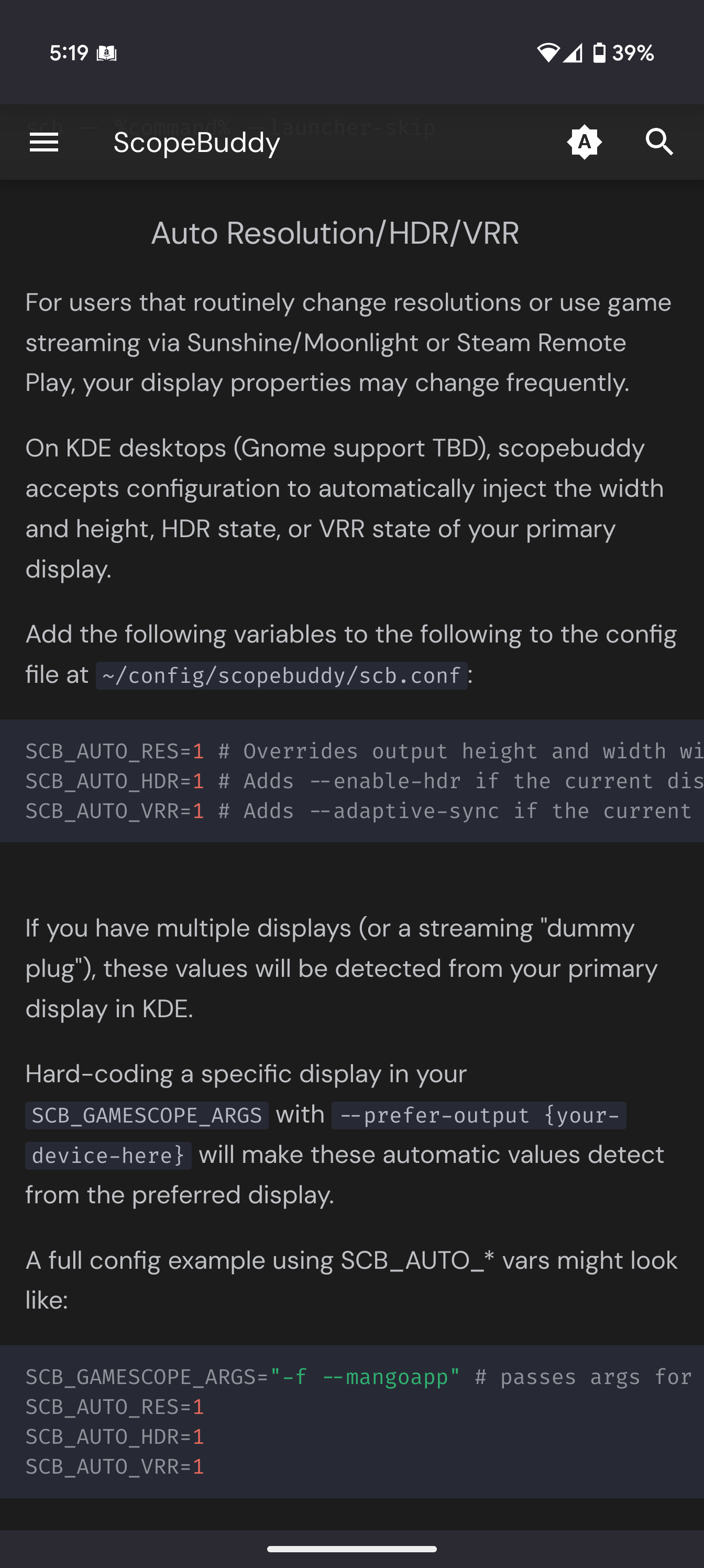Screen dimensions: 704x1568
Task: Tap the cellular signal icon
Action: click(572, 53)
